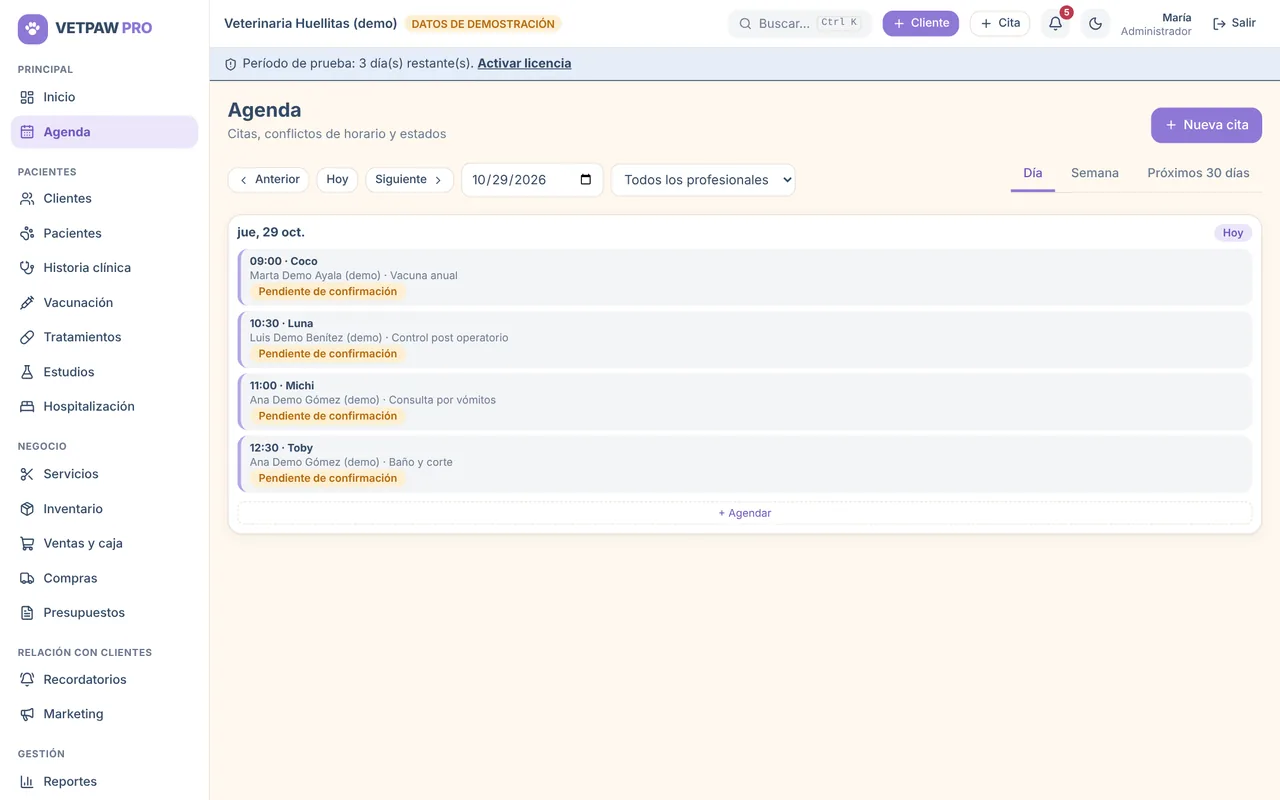1280x800 pixels.
Task: Click the Salir logout button
Action: pyautogui.click(x=1234, y=23)
